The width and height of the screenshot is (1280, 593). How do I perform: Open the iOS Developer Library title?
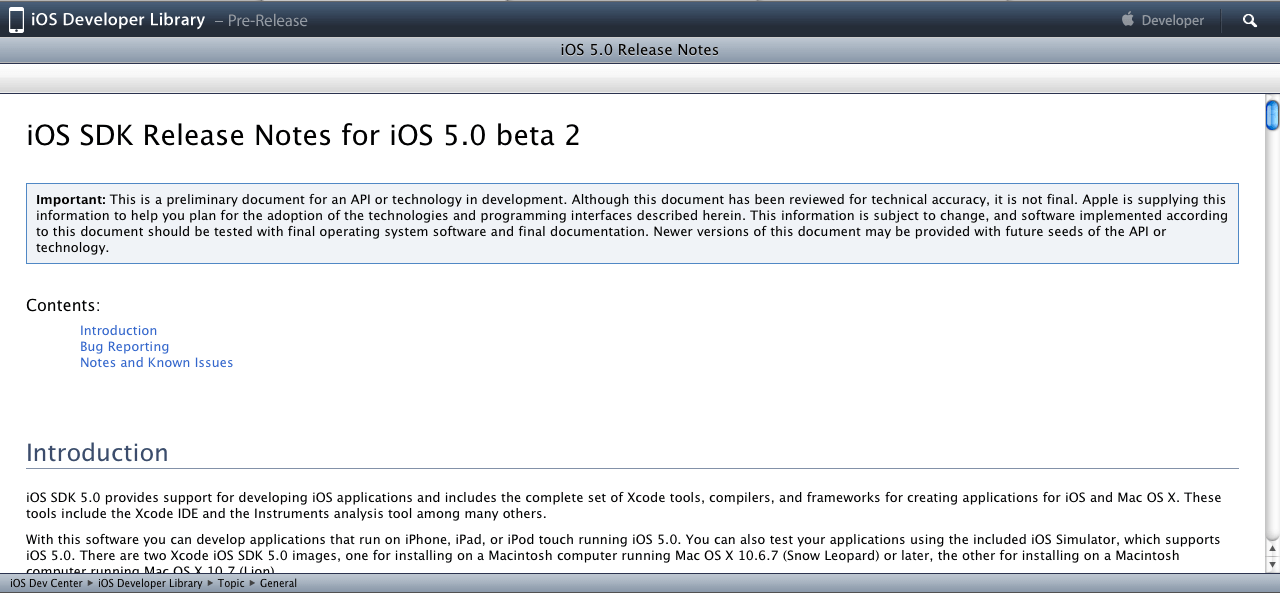tap(118, 19)
